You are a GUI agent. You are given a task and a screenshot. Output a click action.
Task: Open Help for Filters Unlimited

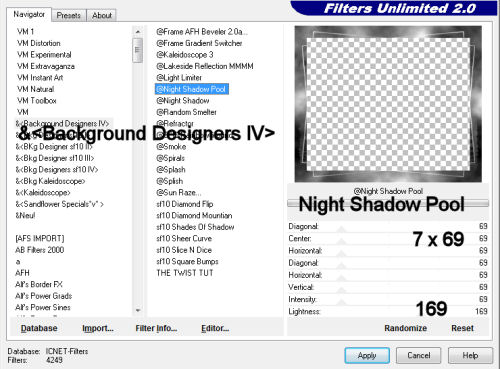470,355
